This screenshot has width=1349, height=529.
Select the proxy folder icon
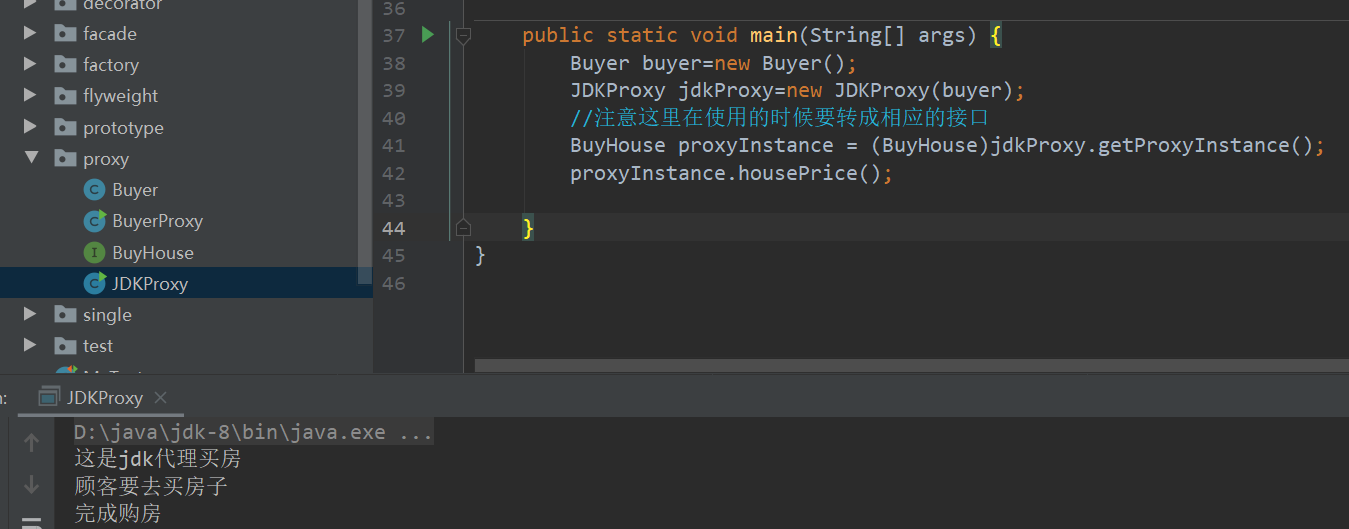pyautogui.click(x=65, y=158)
